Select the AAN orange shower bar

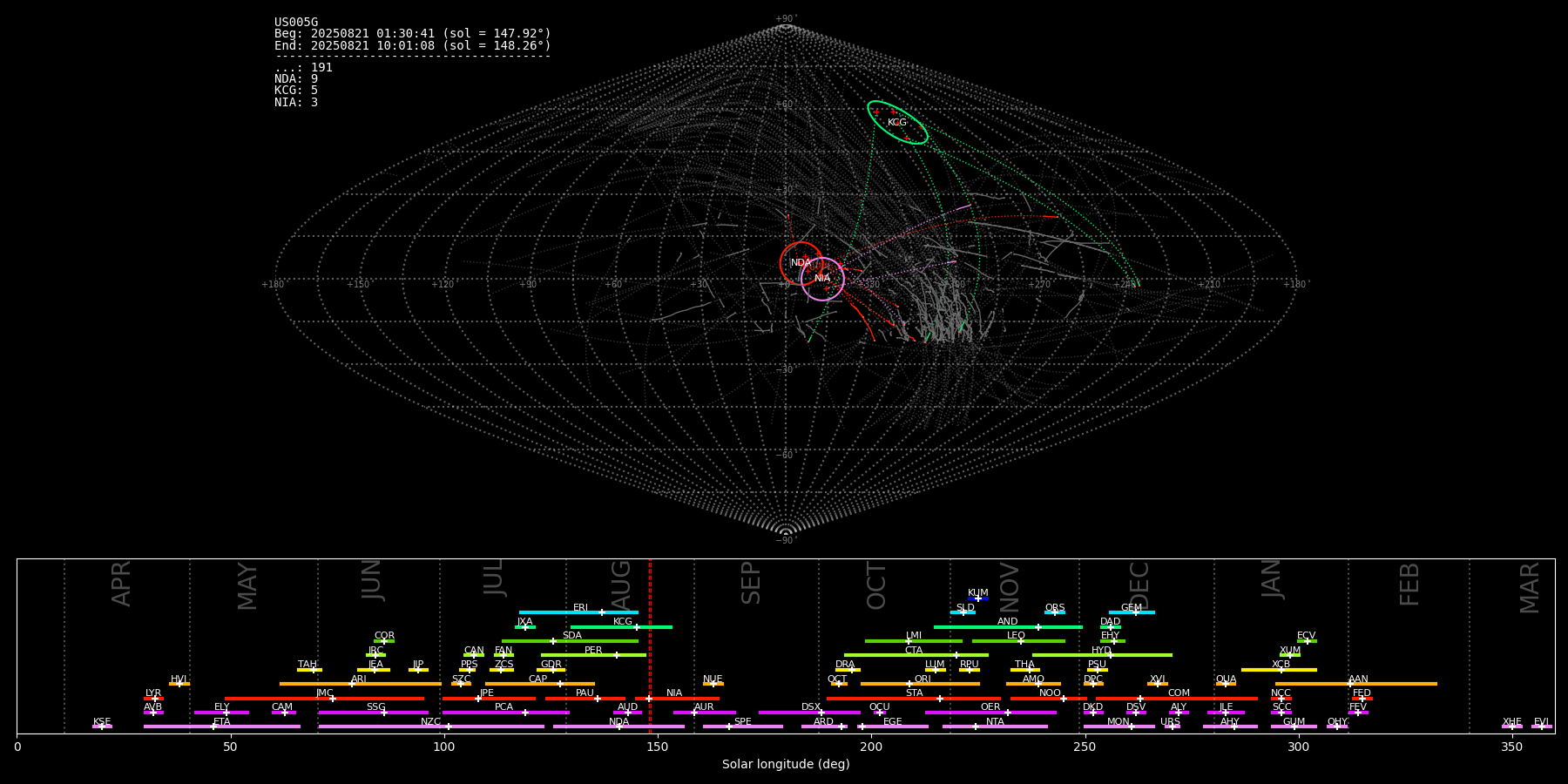coord(1356,684)
